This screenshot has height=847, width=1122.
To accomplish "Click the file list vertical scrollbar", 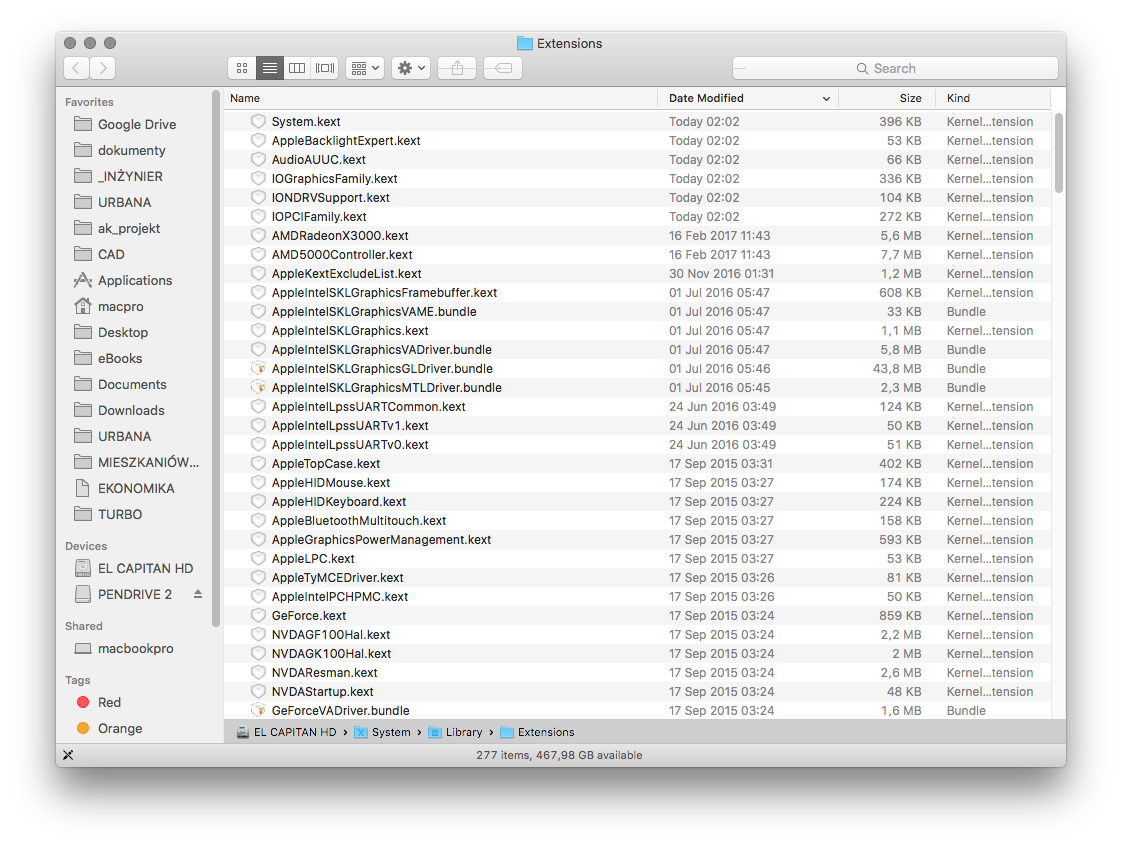I will [1059, 153].
